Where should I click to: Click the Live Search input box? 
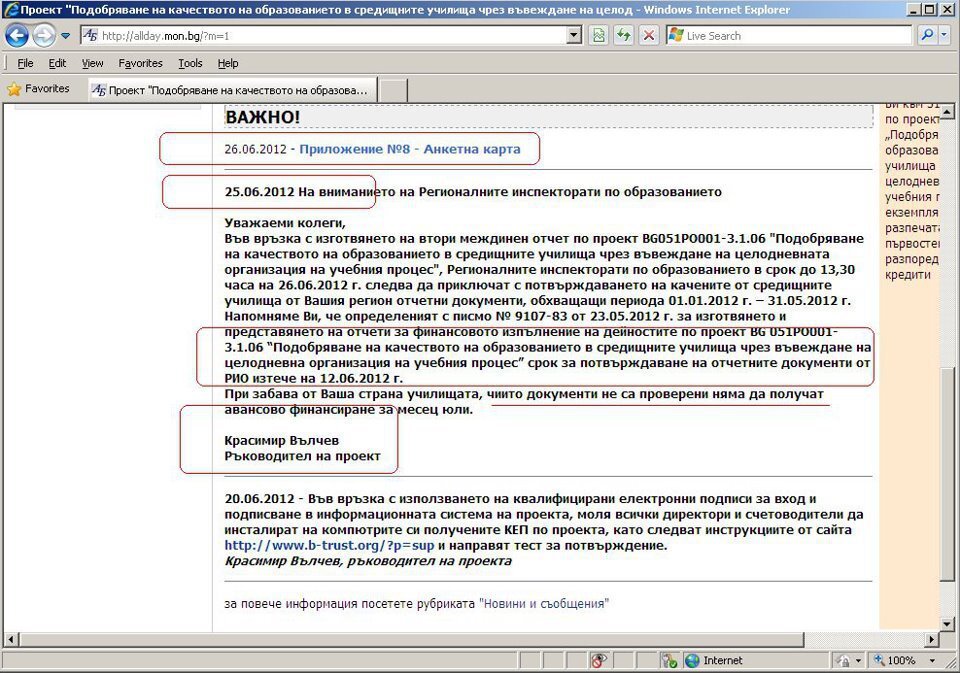coord(790,36)
